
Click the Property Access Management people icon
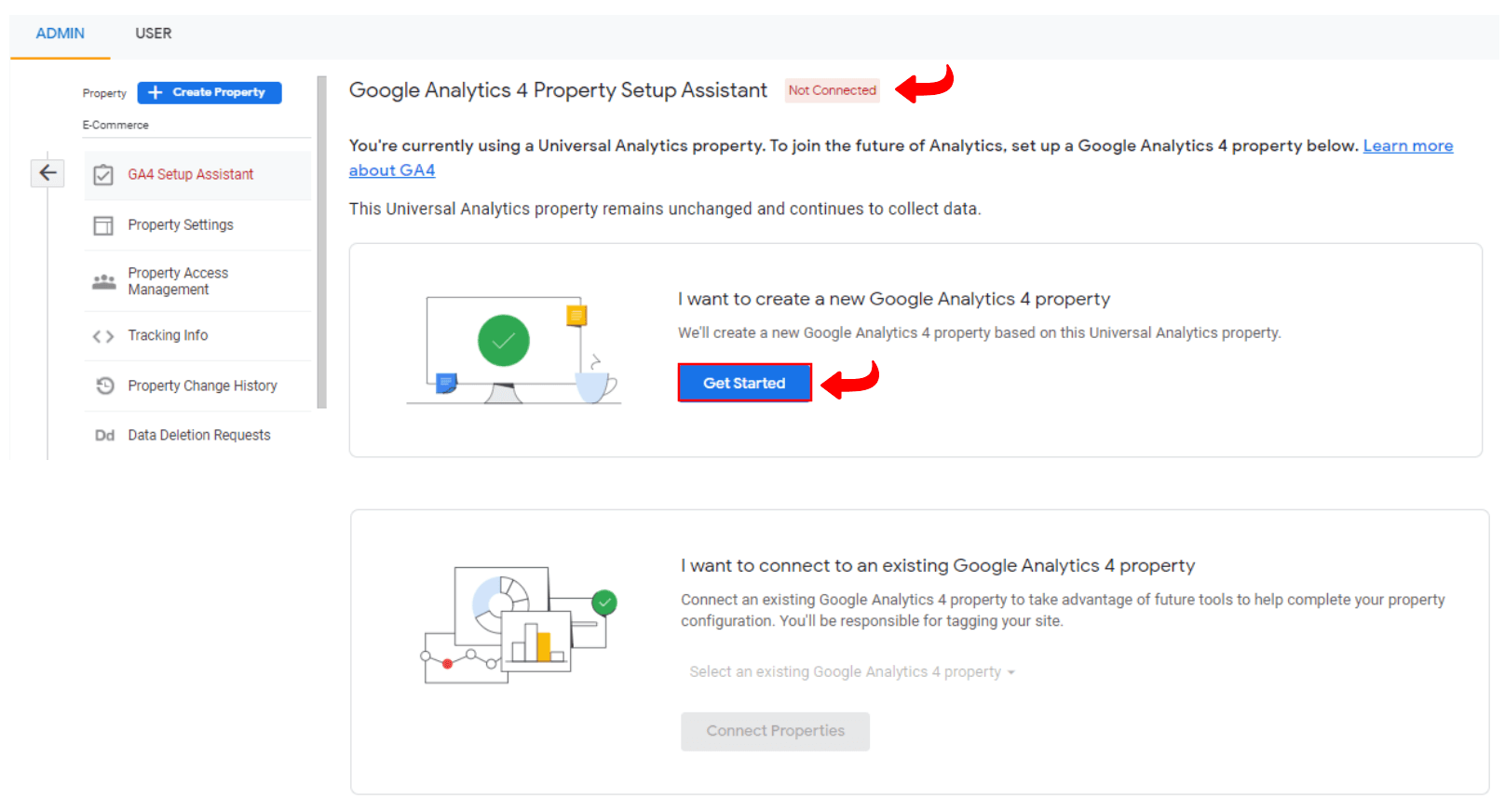click(x=104, y=280)
